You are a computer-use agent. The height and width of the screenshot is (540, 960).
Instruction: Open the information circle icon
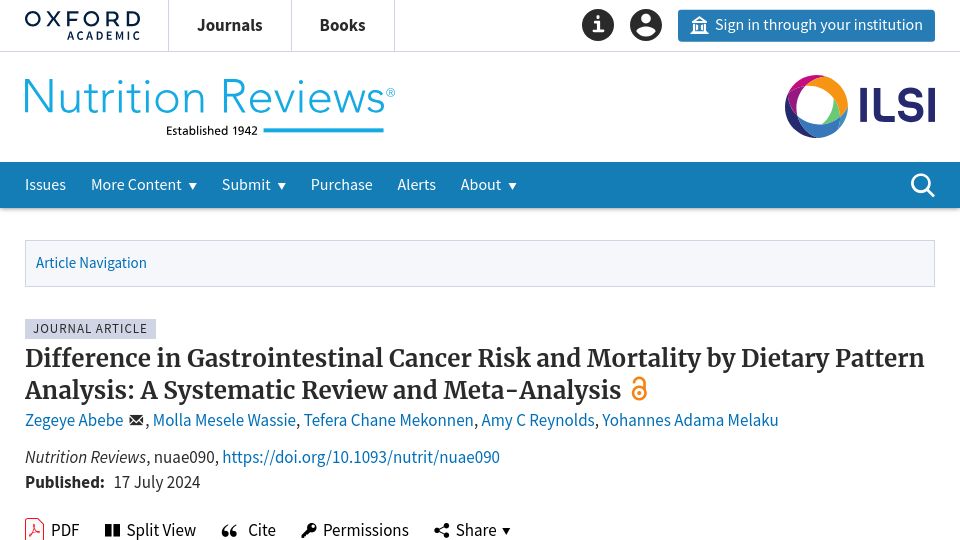598,25
